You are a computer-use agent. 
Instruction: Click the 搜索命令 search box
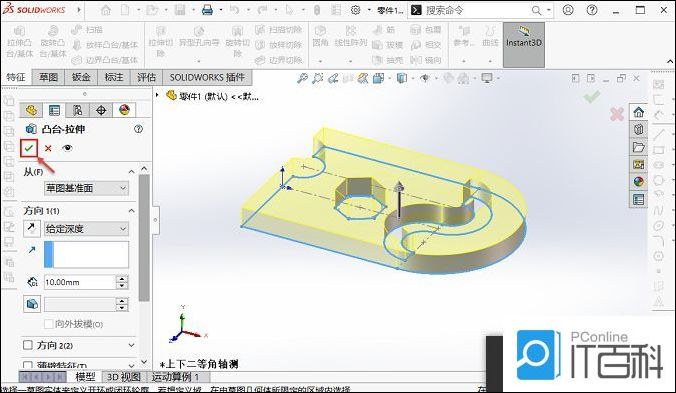[x=476, y=10]
